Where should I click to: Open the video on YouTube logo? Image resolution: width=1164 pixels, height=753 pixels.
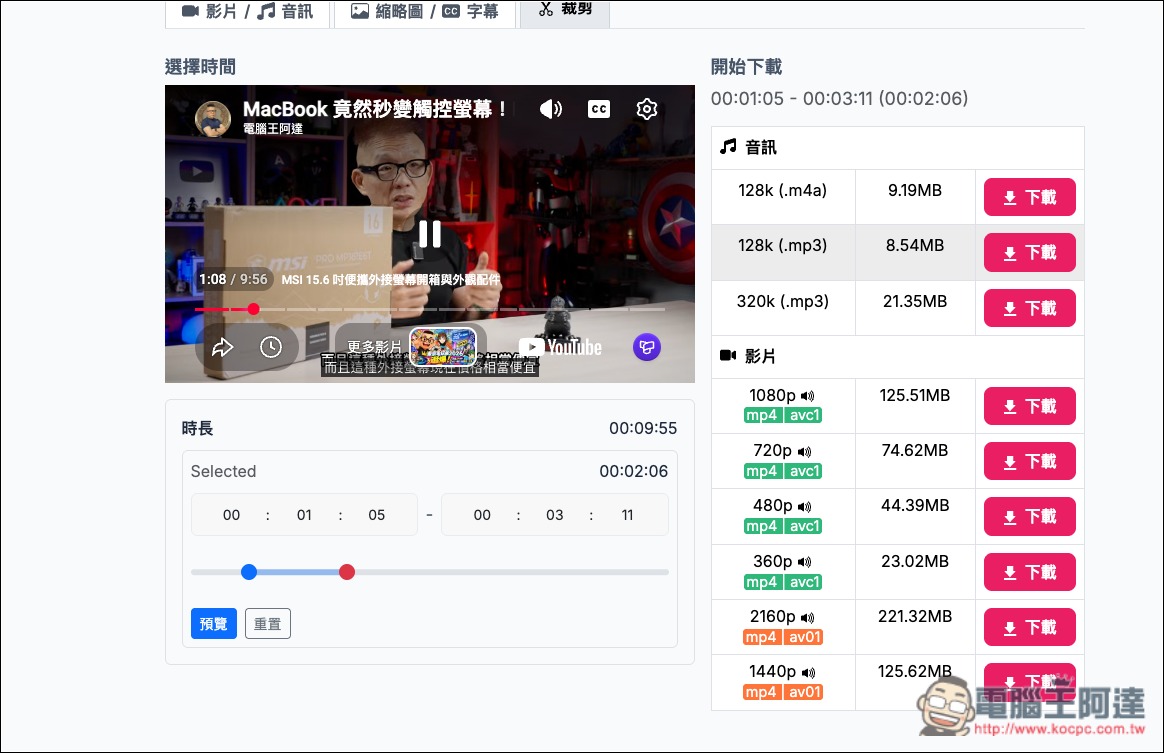tap(560, 347)
